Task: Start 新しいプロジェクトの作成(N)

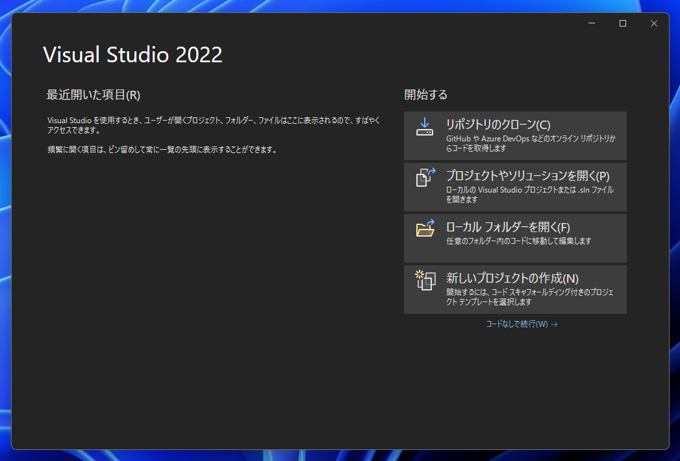Action: tap(515, 289)
